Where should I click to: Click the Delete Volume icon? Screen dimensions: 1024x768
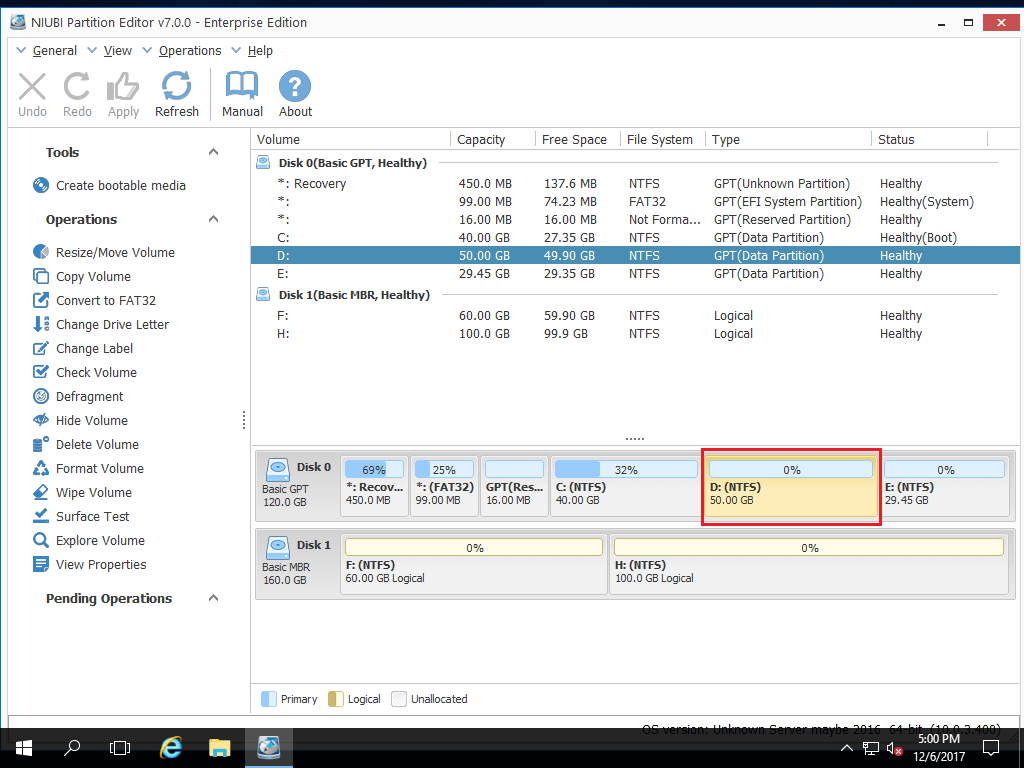coord(40,444)
